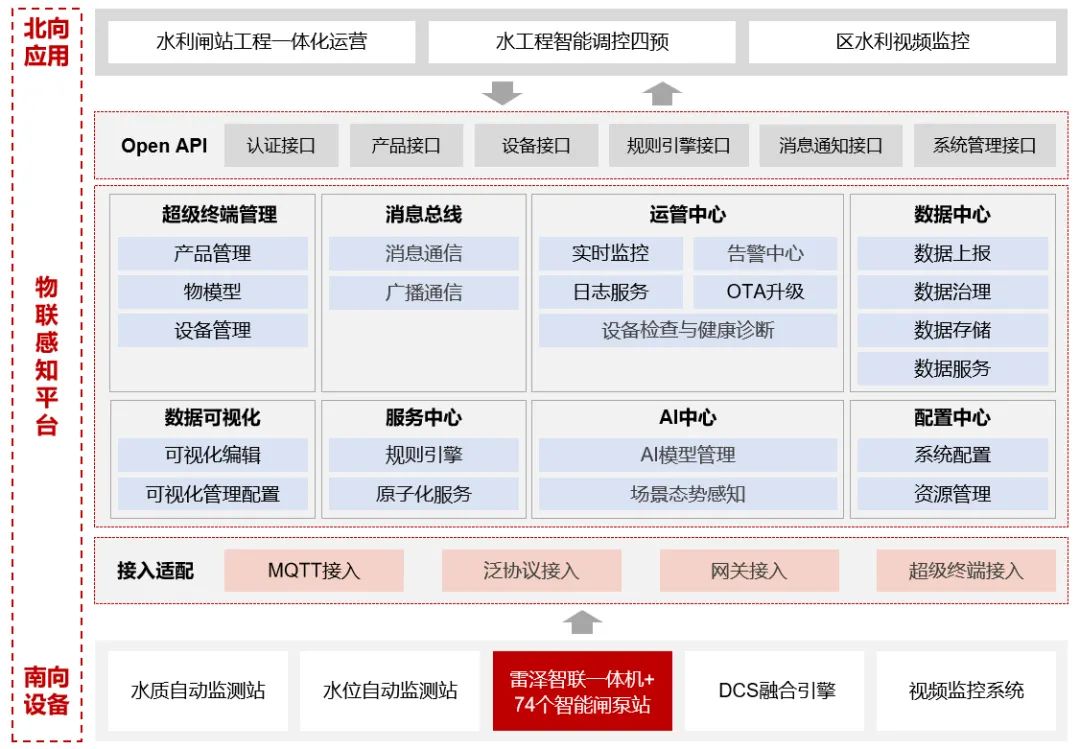Open AI模型管理 in AI中心

point(687,455)
